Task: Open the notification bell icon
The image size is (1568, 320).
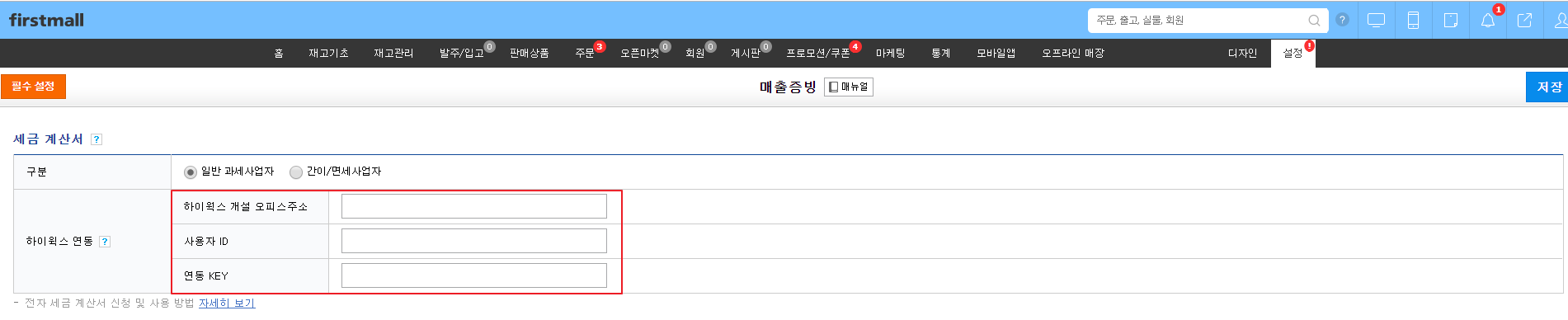Action: 1488,21
